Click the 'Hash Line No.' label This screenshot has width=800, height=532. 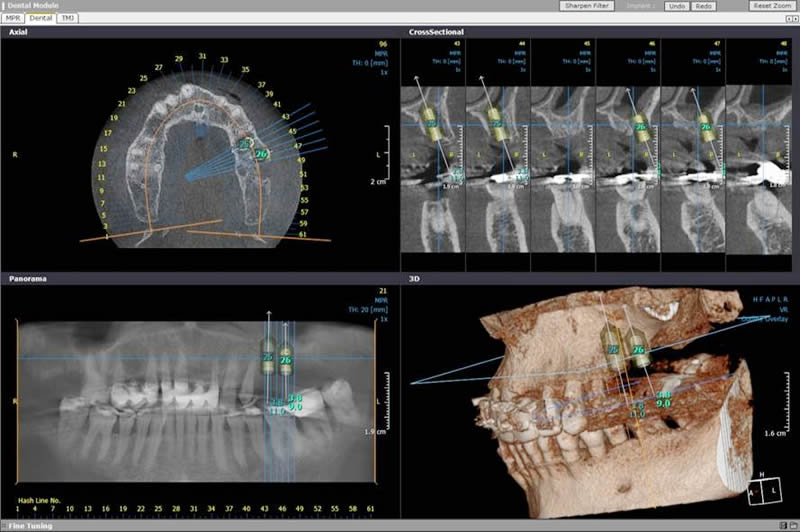[x=39, y=501]
